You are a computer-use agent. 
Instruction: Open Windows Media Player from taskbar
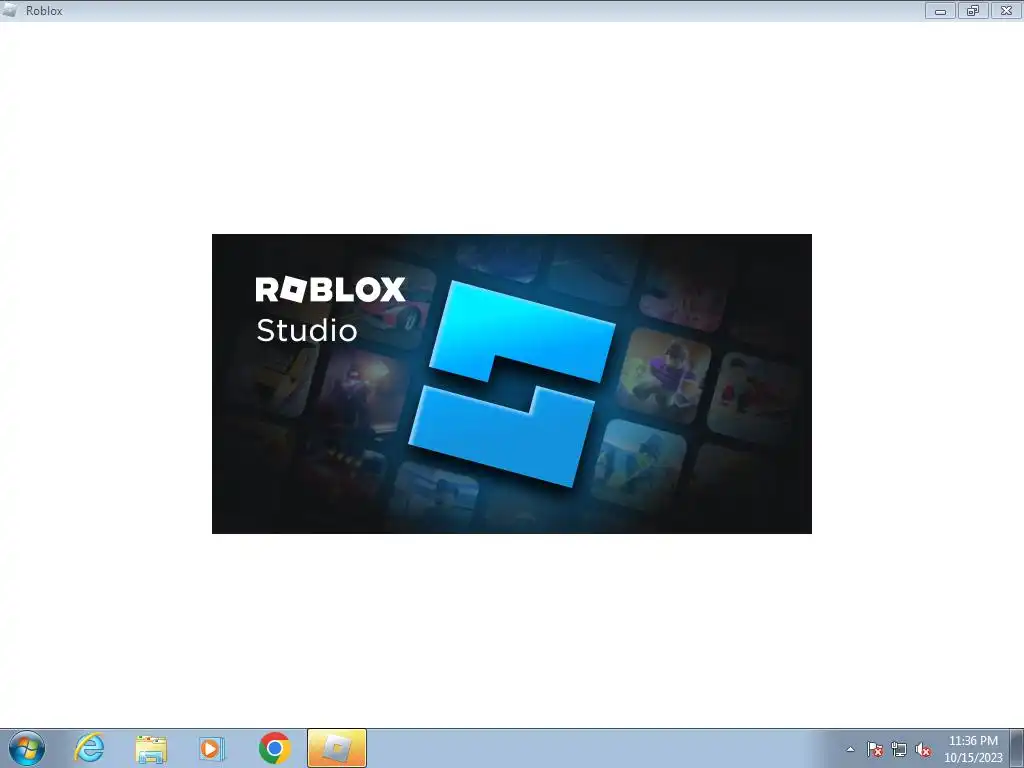click(212, 748)
